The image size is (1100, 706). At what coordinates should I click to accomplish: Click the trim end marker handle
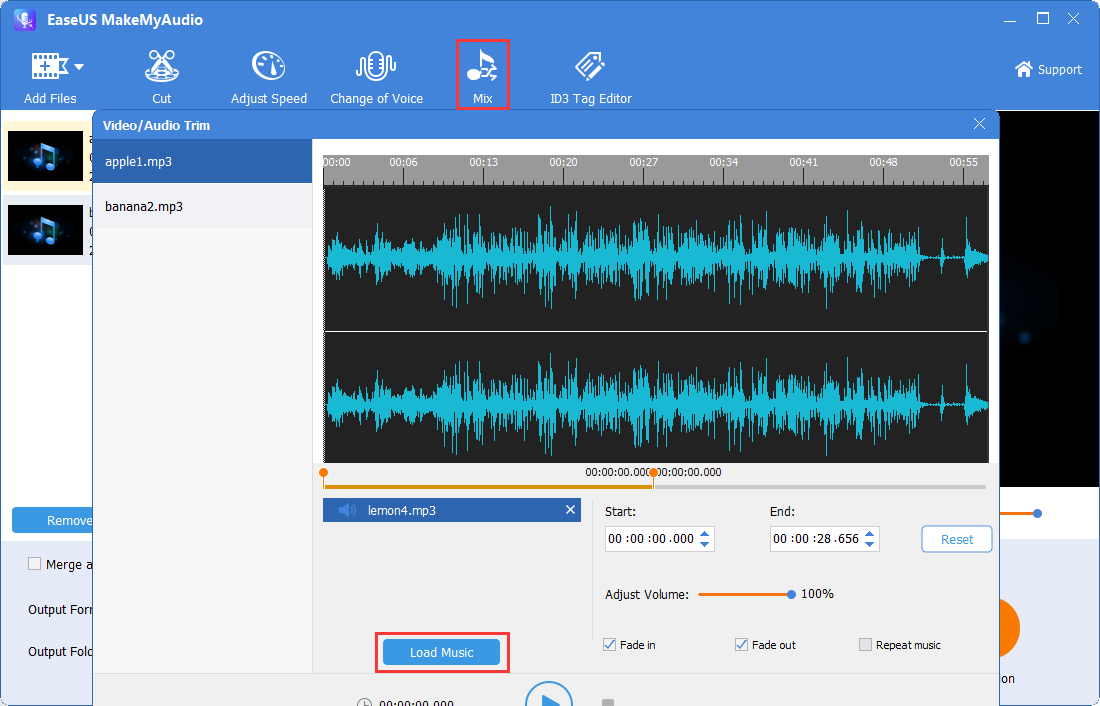[x=653, y=473]
